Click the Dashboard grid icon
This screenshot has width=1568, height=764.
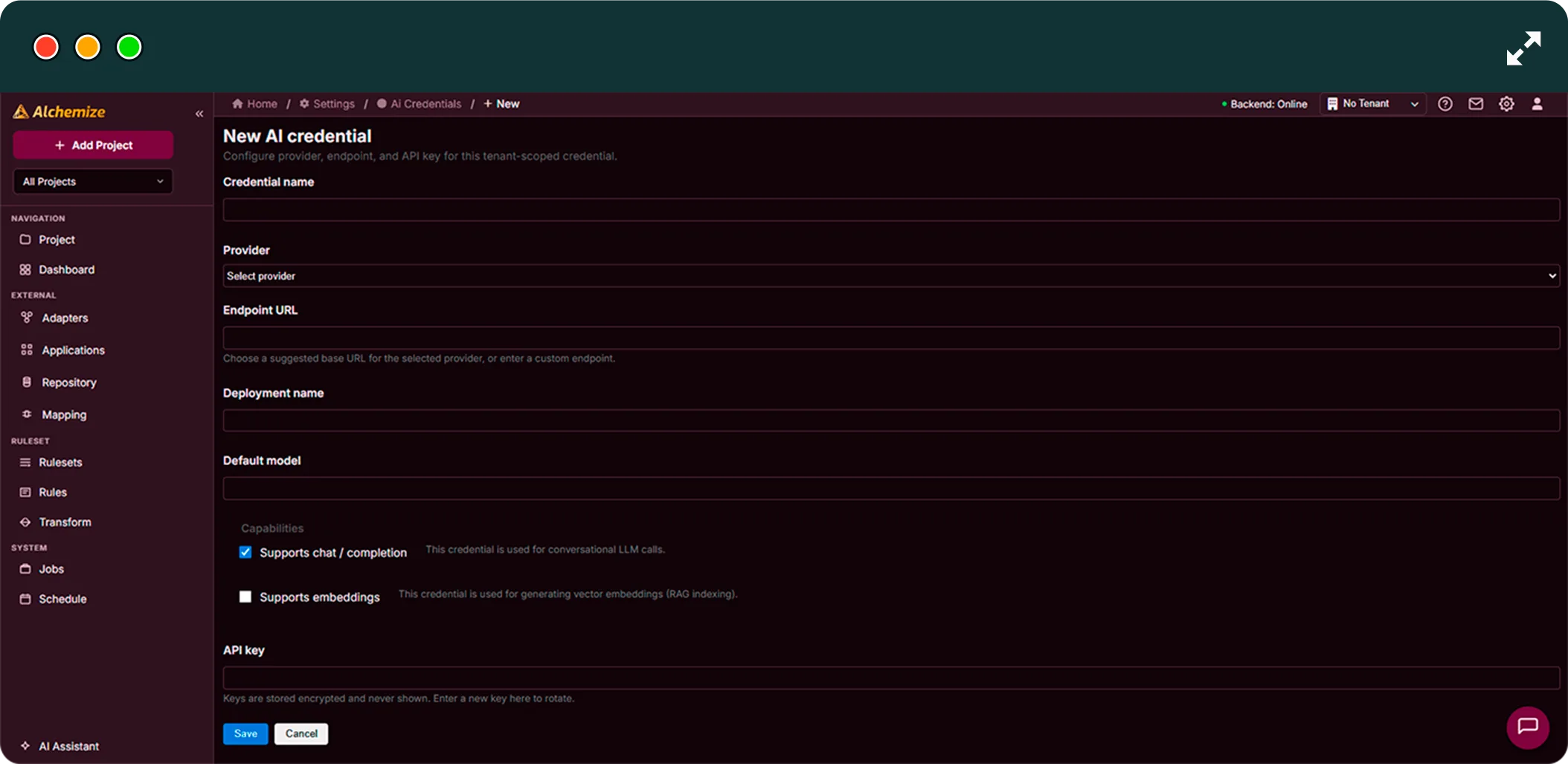tap(25, 269)
